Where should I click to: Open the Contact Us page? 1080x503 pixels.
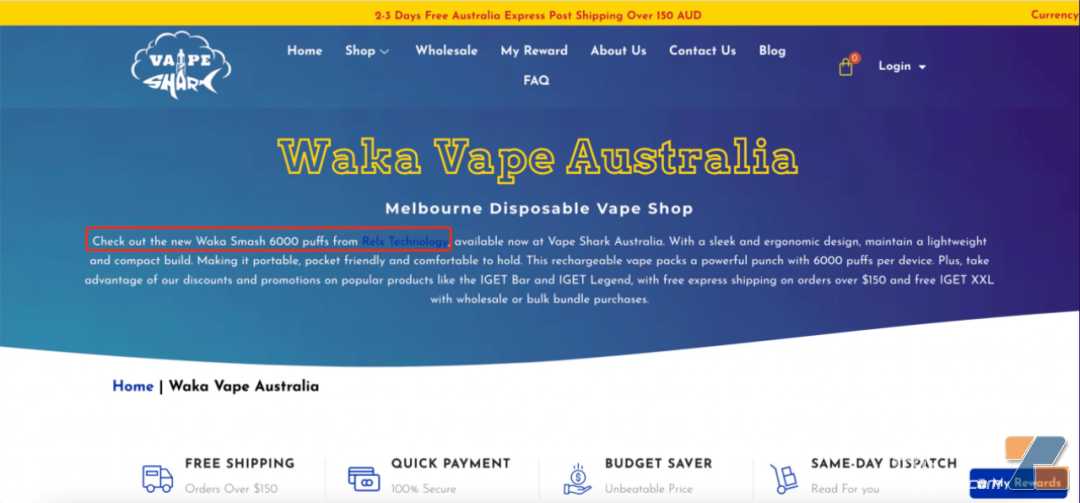(702, 50)
